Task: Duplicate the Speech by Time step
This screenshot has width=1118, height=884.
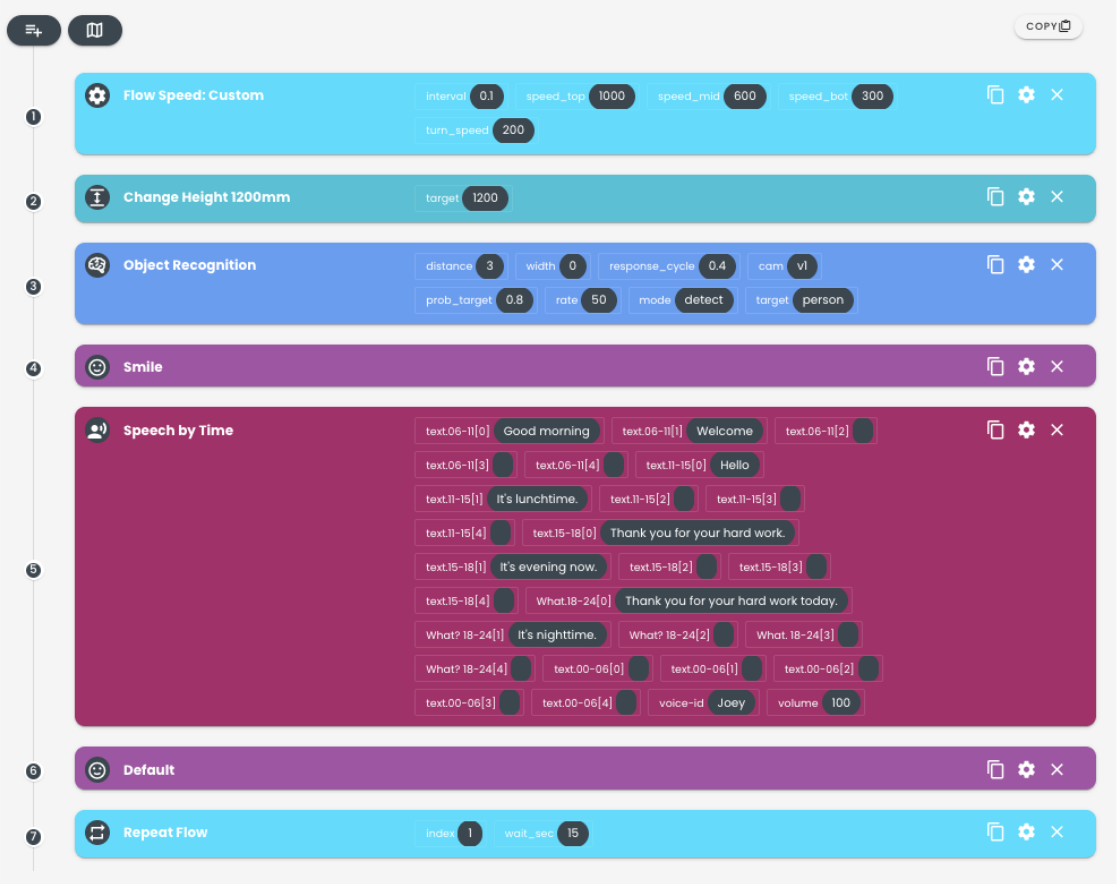Action: pos(995,430)
